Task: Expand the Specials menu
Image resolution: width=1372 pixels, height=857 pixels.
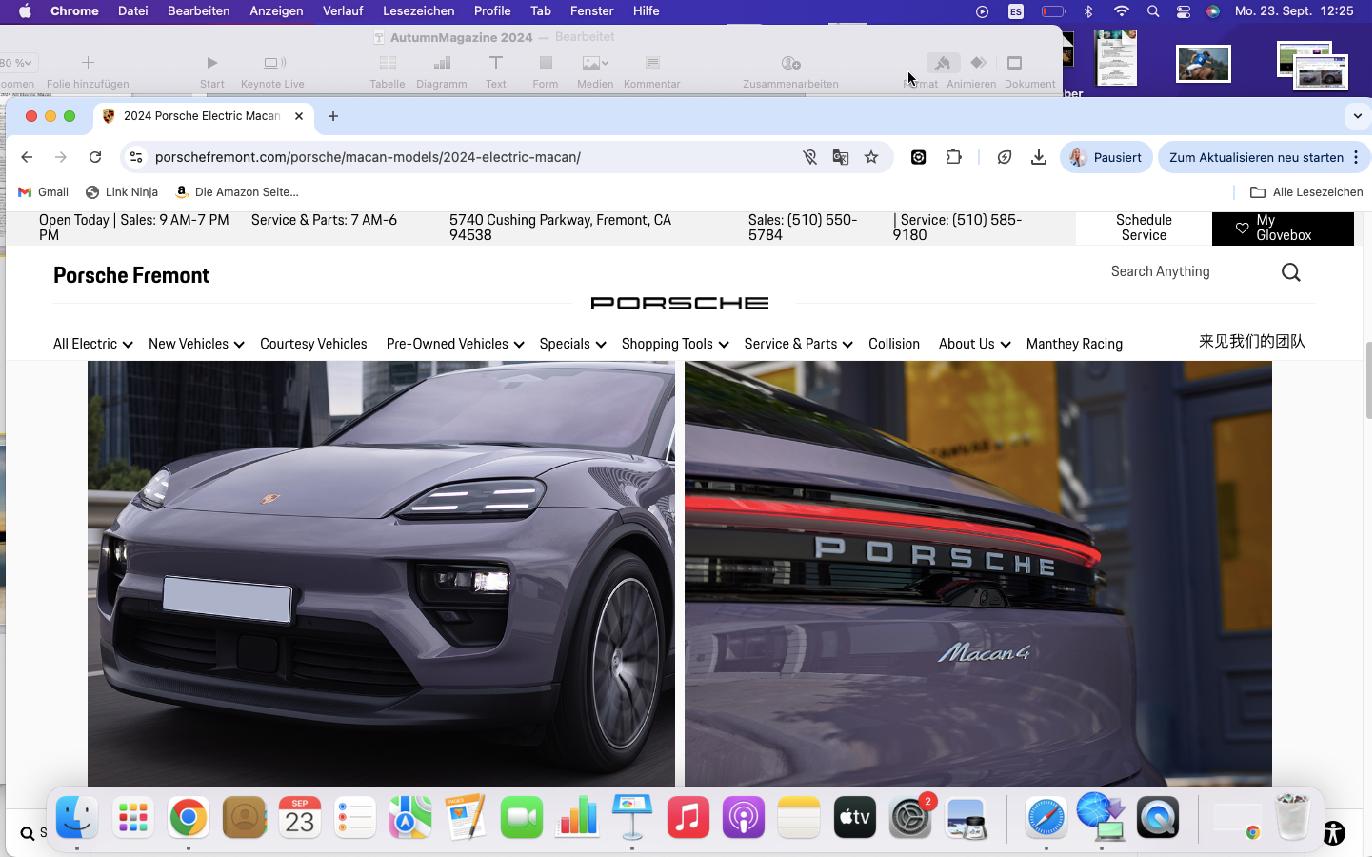Action: point(572,344)
